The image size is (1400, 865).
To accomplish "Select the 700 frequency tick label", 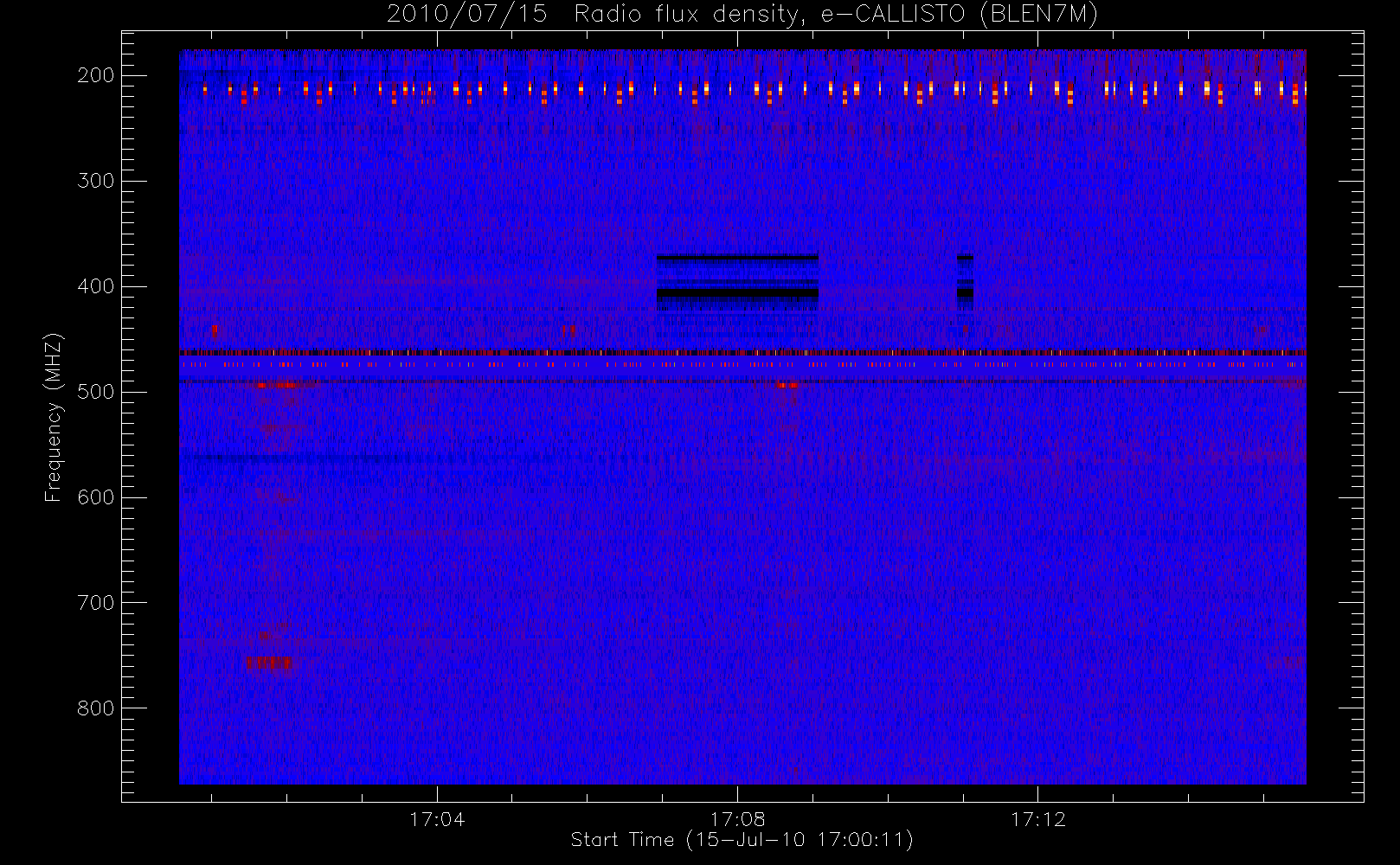I will click(96, 603).
